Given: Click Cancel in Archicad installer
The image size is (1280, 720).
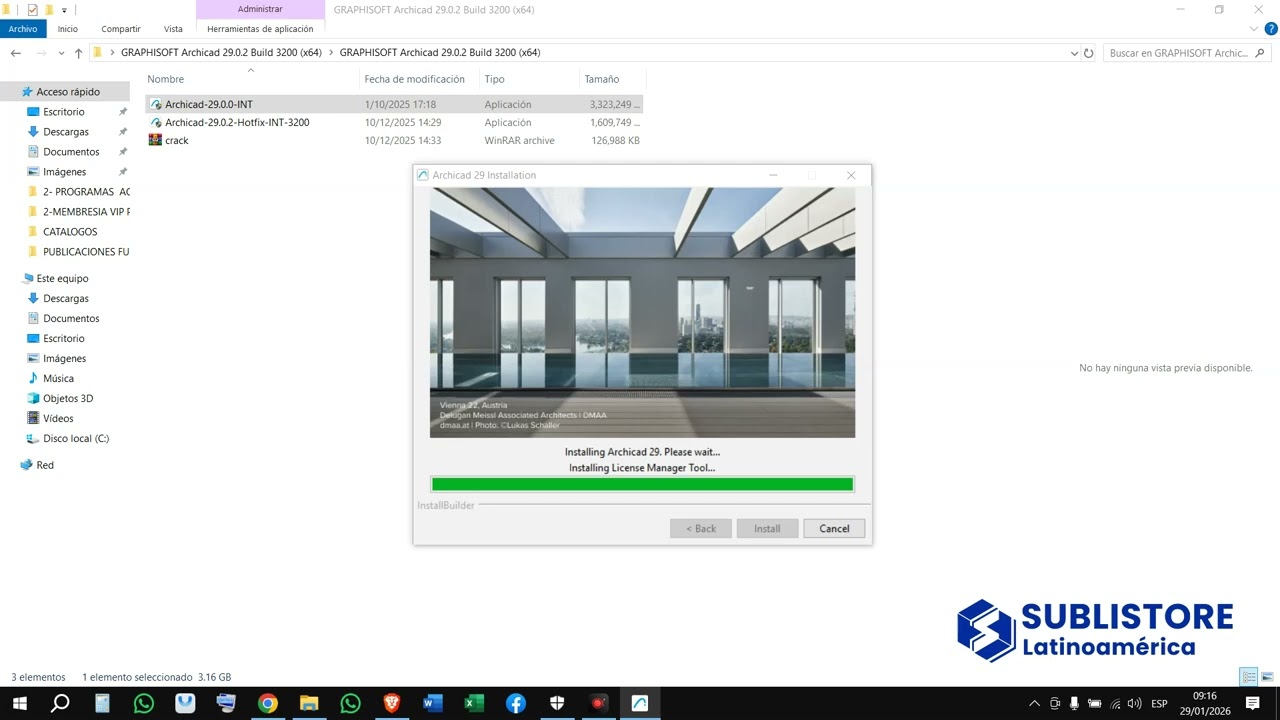Looking at the screenshot, I should pos(834,528).
